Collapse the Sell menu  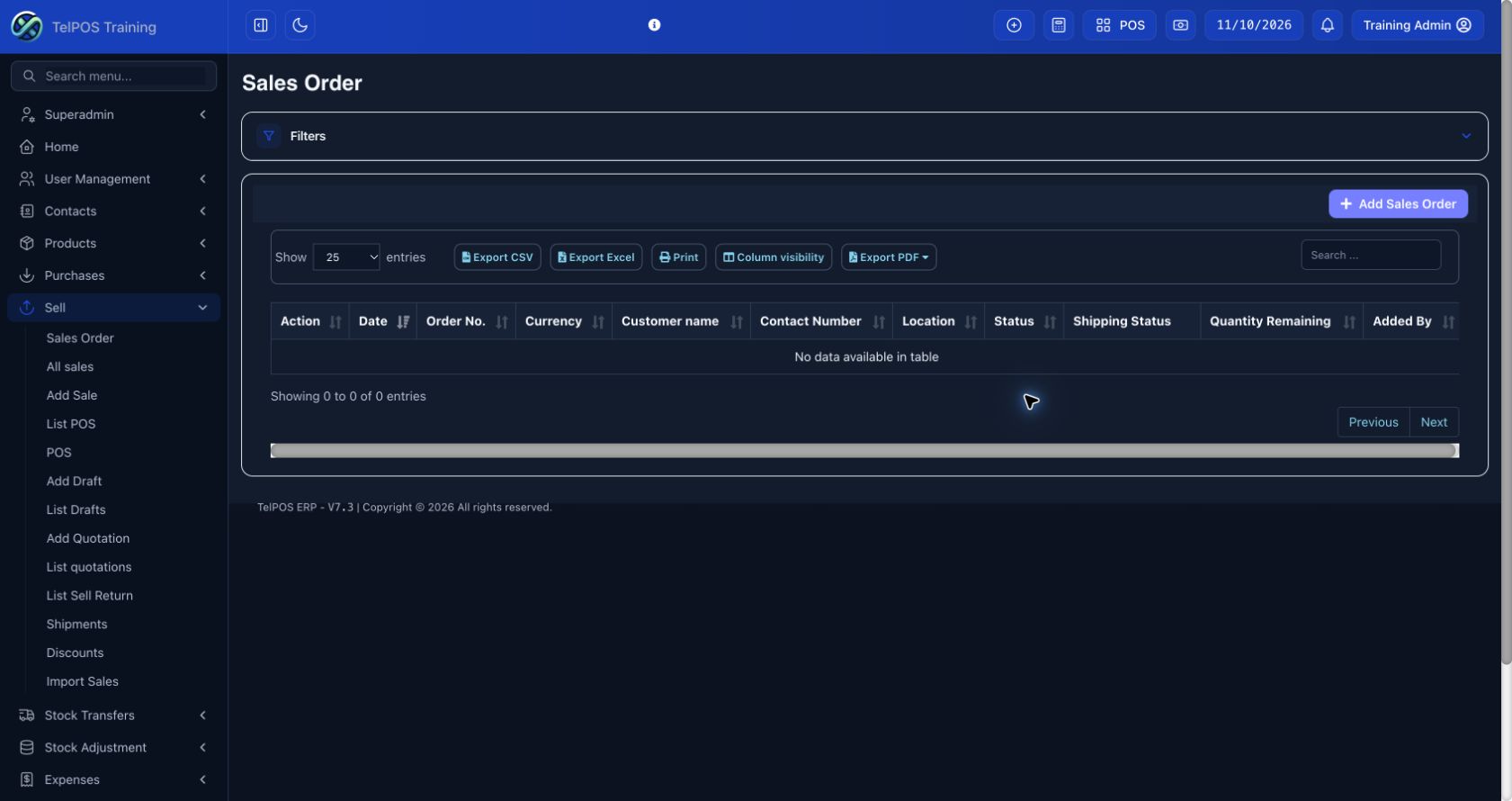114,308
